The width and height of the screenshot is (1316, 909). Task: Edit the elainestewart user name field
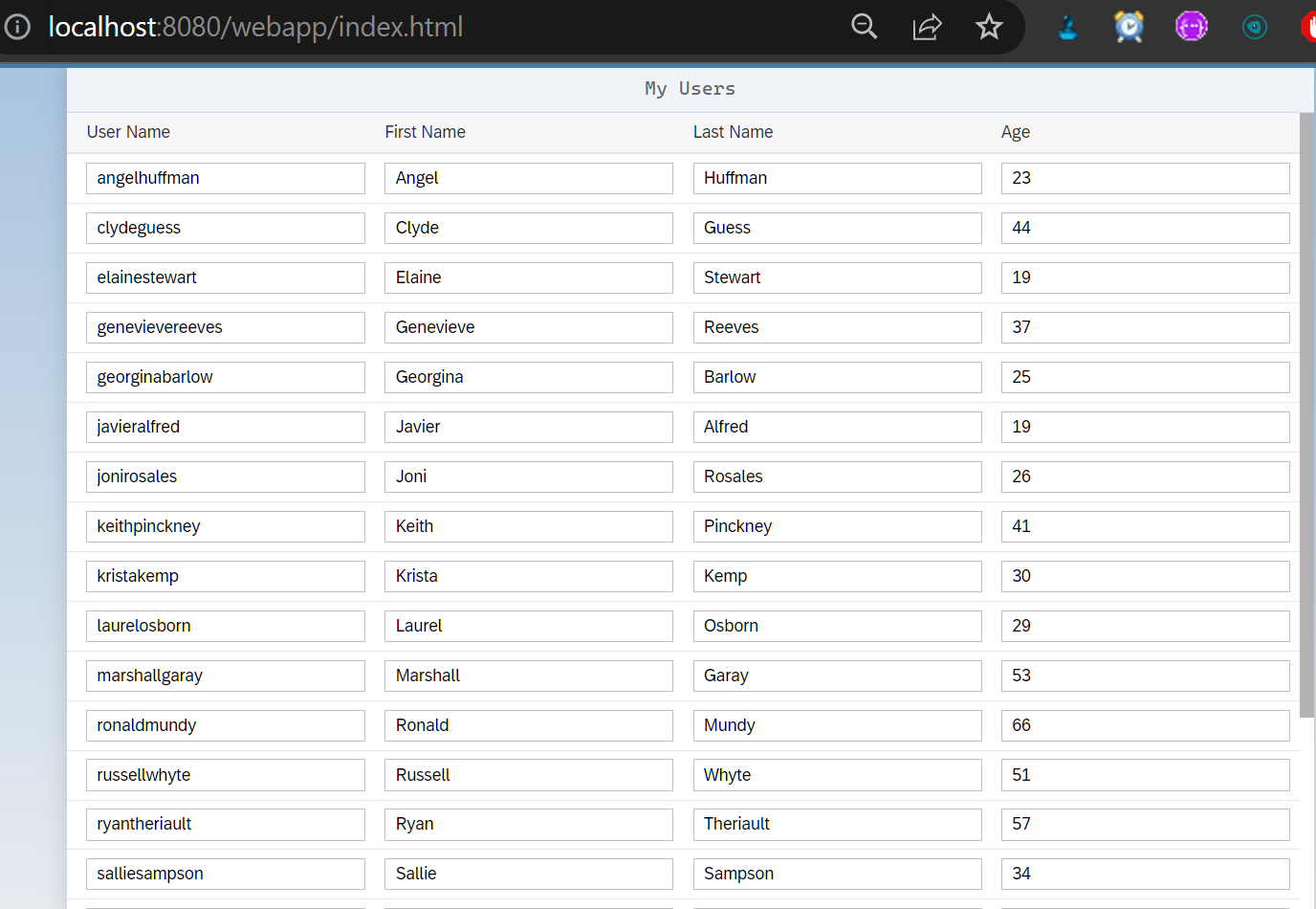click(226, 277)
